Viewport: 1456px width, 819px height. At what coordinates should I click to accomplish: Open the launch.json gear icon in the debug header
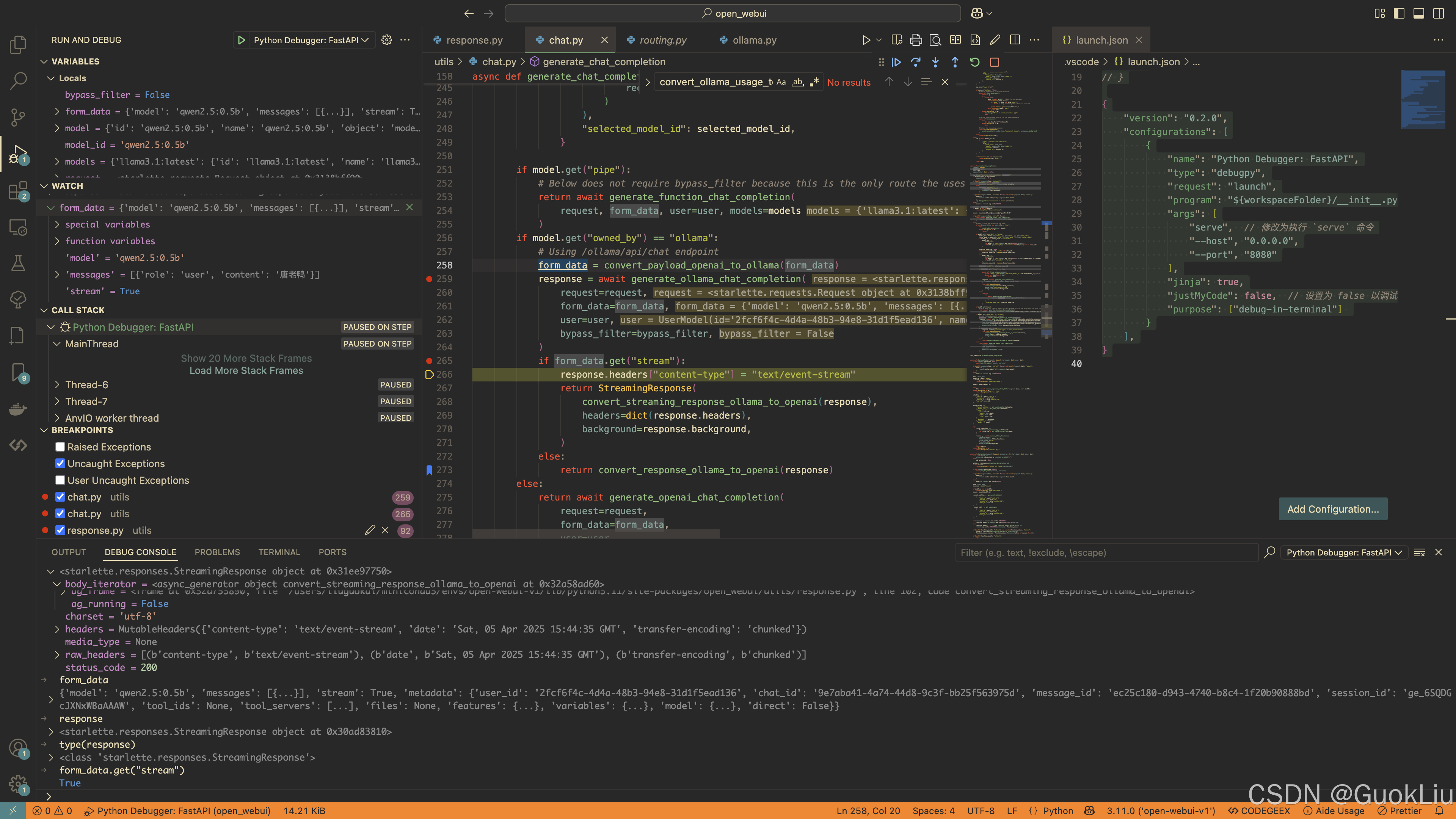coord(387,40)
